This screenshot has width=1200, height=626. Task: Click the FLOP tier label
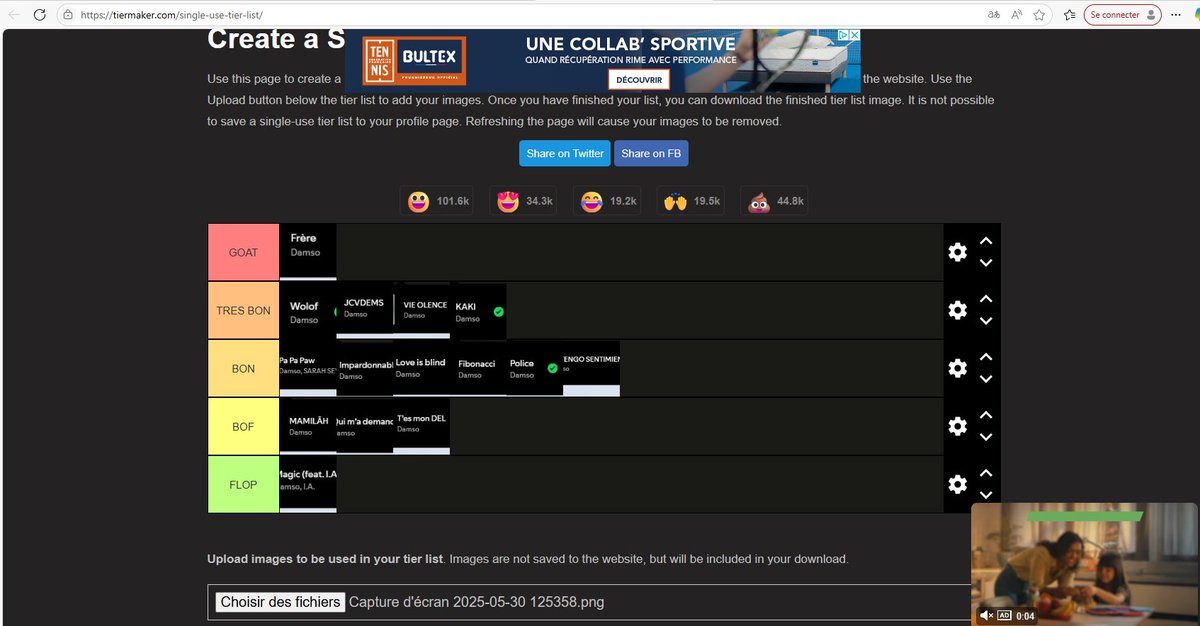coord(243,485)
